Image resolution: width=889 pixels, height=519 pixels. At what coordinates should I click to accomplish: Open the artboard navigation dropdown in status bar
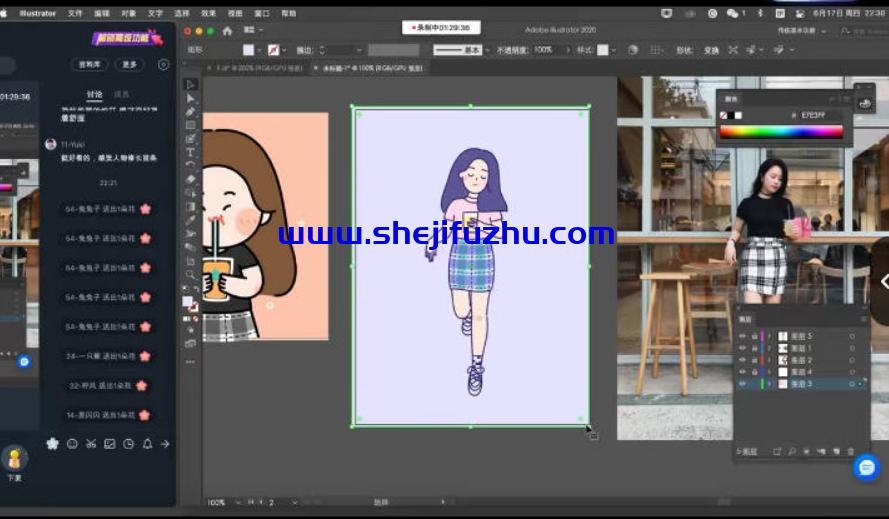[x=294, y=502]
